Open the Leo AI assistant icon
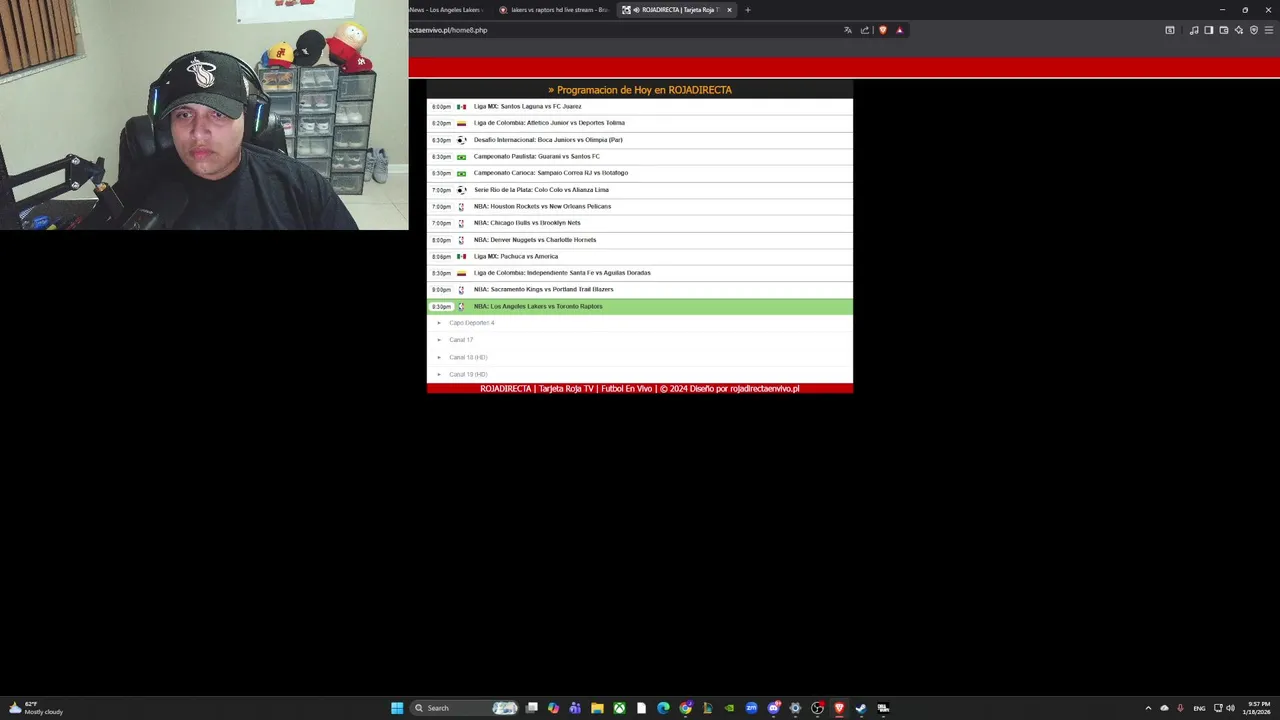This screenshot has width=1280, height=720. click(1239, 30)
